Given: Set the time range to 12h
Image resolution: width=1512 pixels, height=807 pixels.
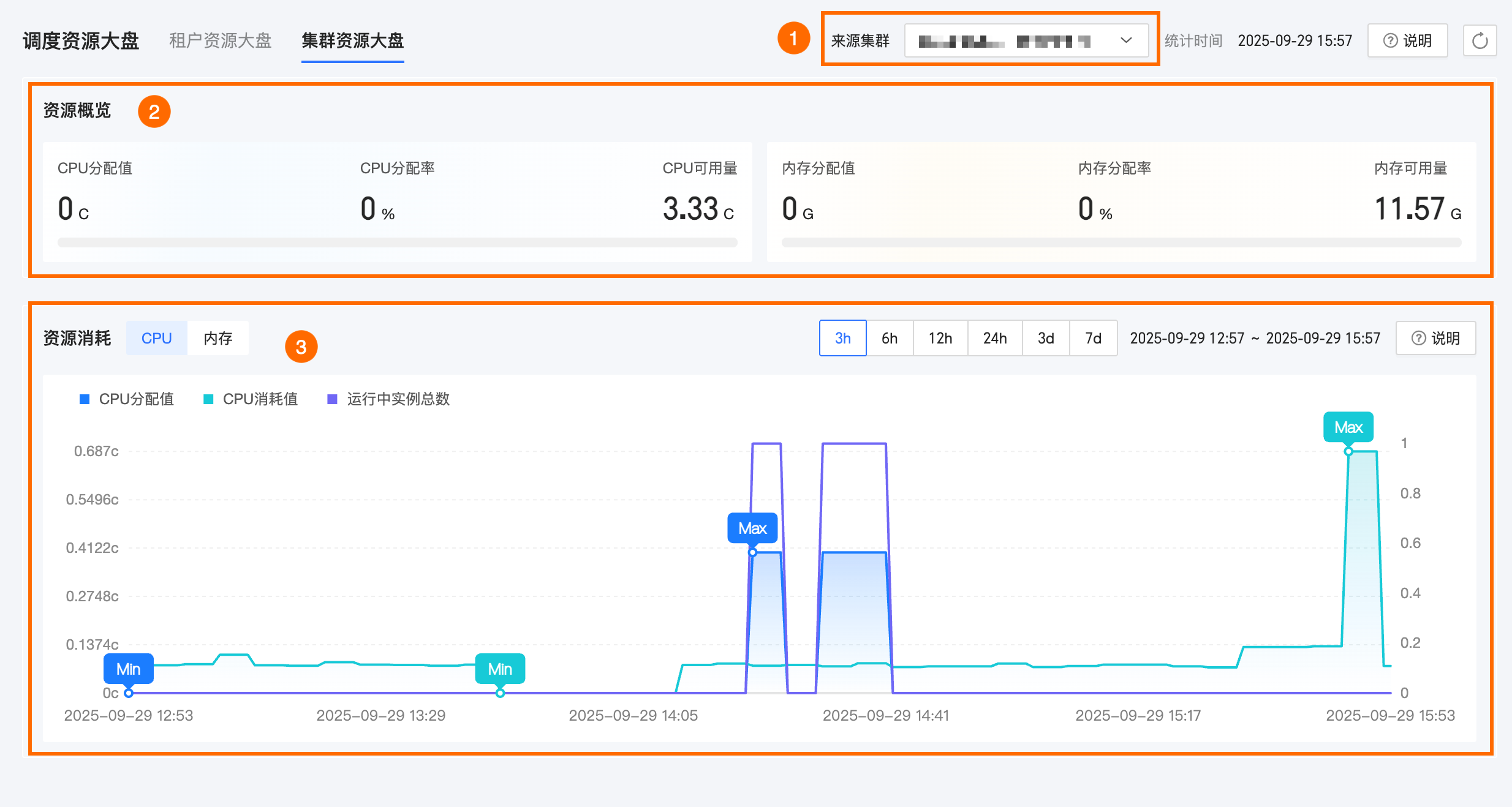Looking at the screenshot, I should tap(940, 338).
